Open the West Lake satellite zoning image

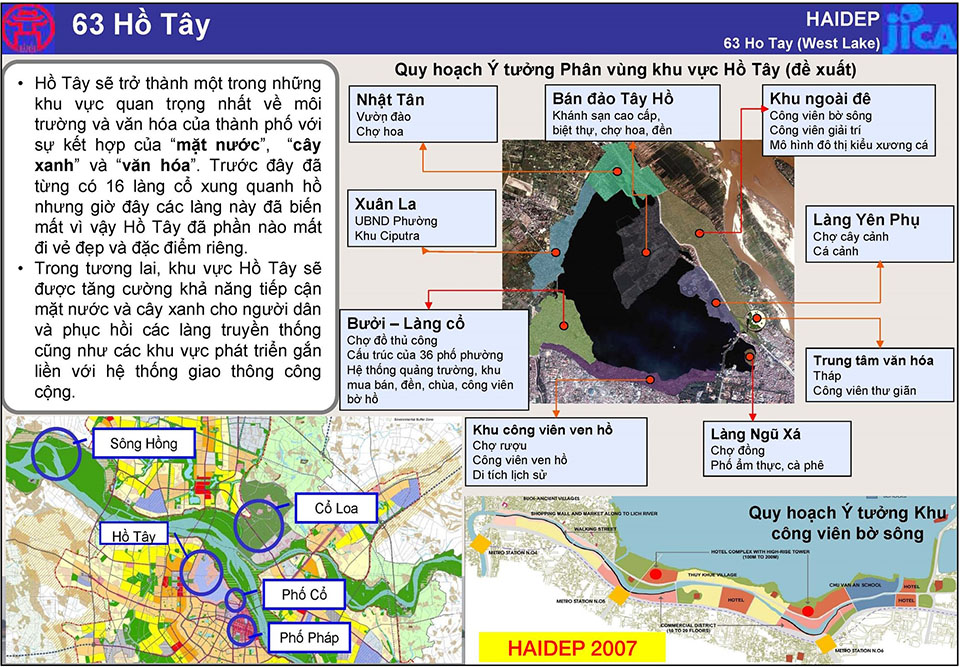tap(648, 271)
